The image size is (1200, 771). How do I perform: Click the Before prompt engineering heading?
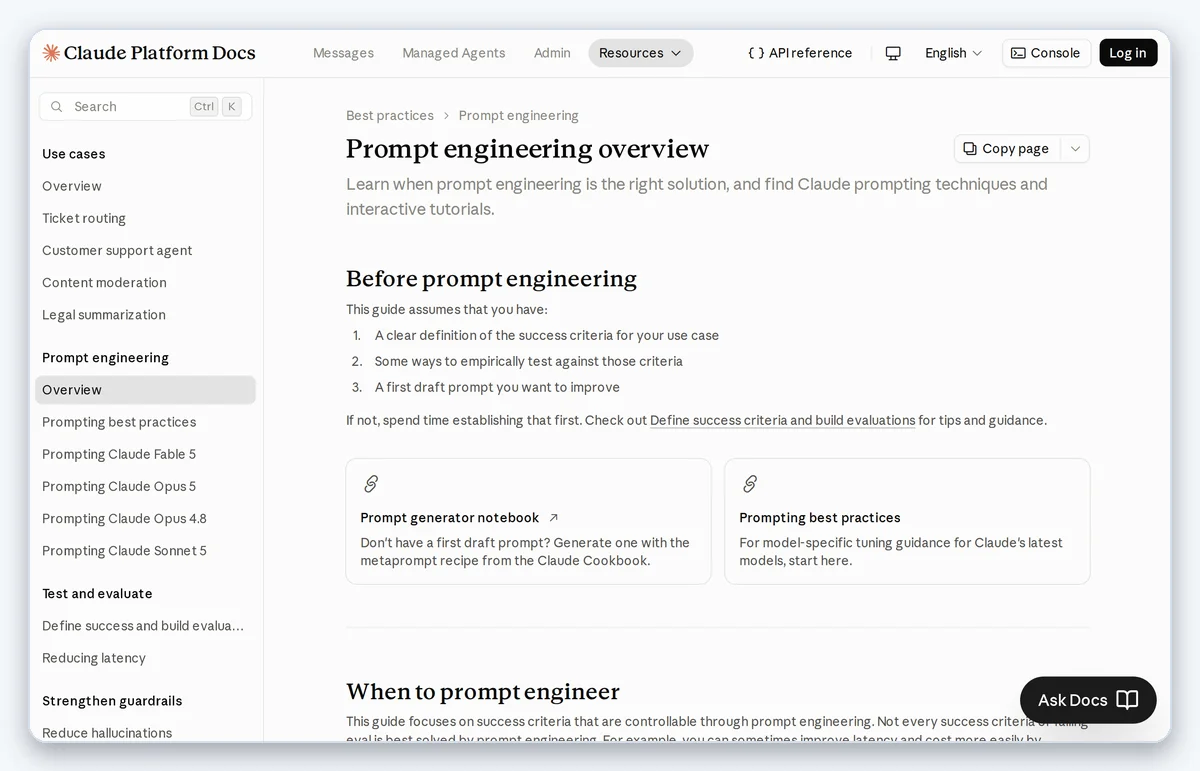tap(491, 279)
